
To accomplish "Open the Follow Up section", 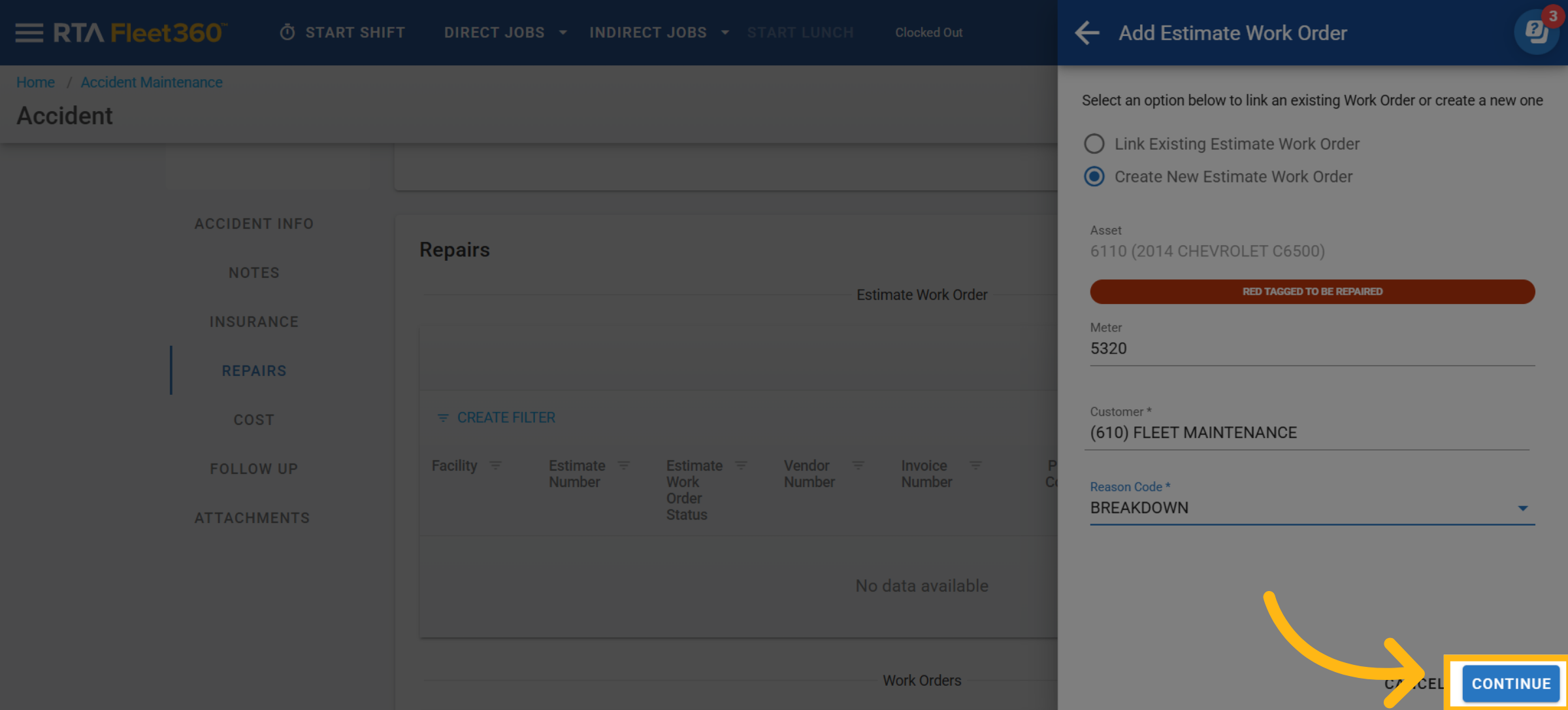I will click(253, 469).
